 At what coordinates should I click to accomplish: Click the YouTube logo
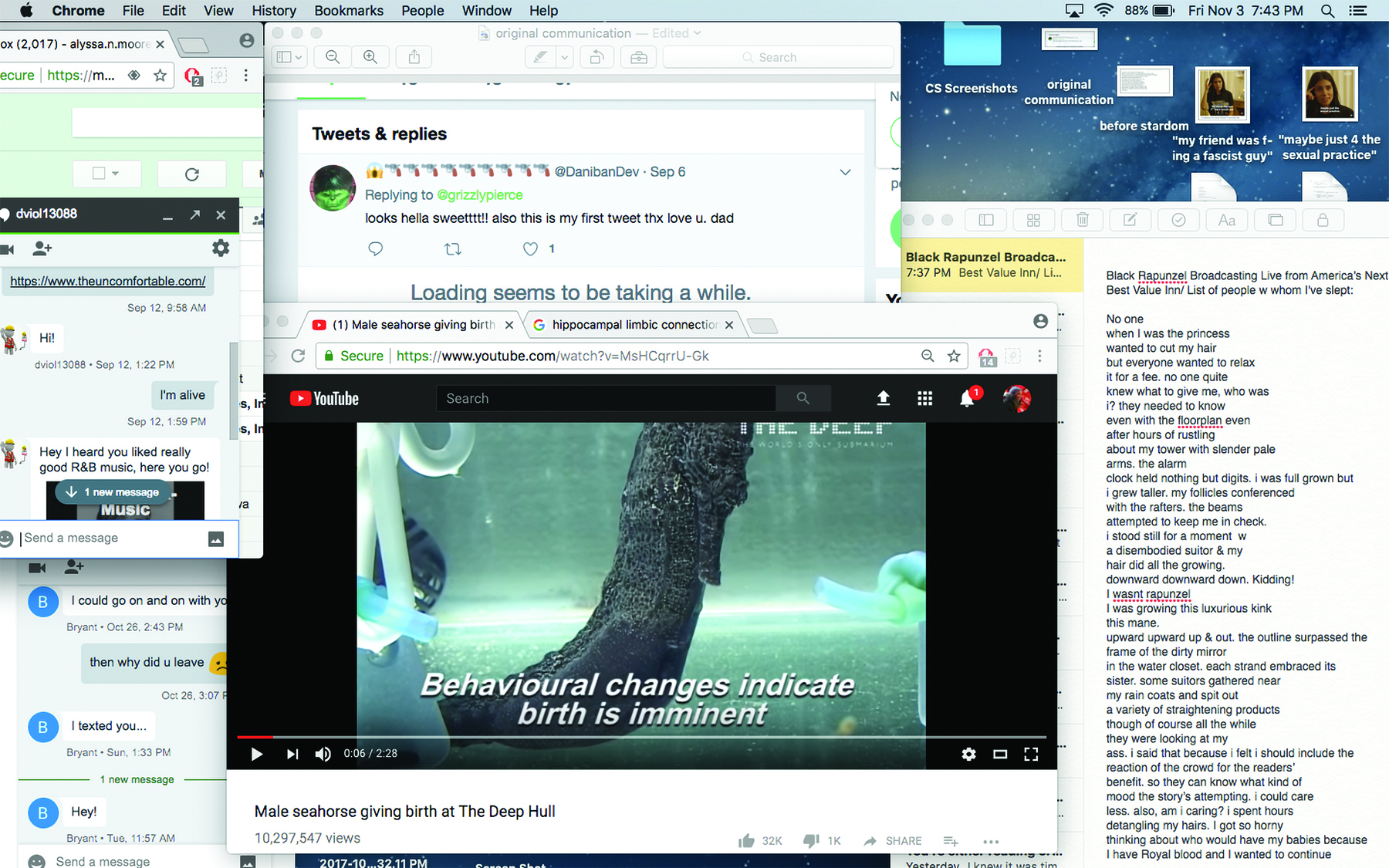324,398
